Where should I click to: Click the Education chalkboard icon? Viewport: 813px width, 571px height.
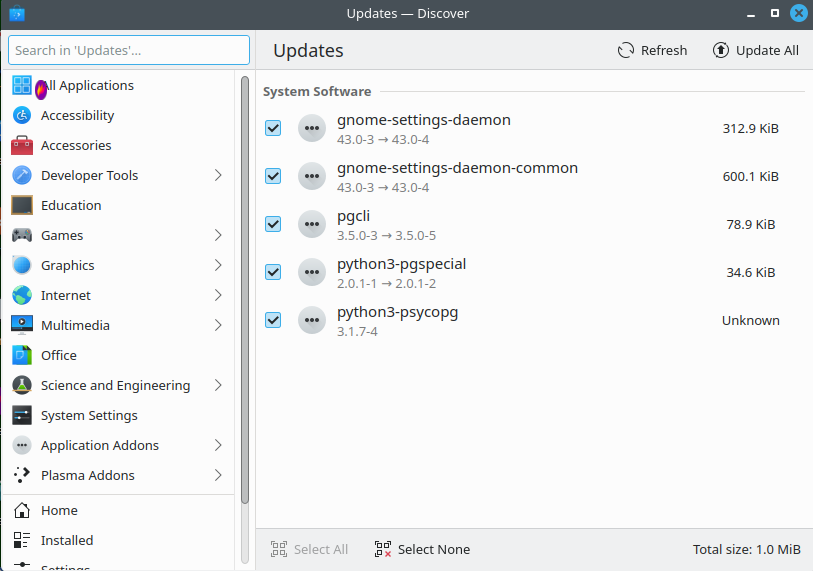click(22, 205)
